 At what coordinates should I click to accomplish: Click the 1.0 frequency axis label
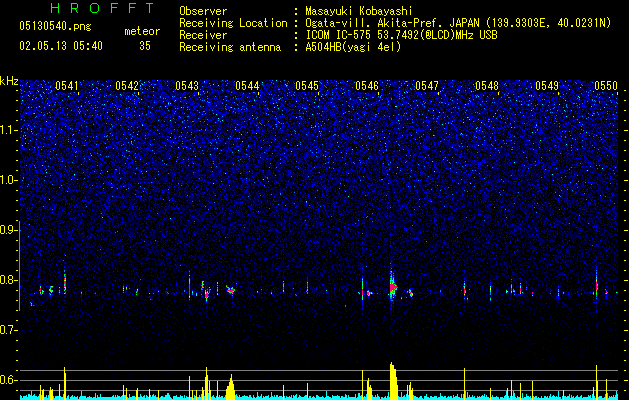pos(9,180)
